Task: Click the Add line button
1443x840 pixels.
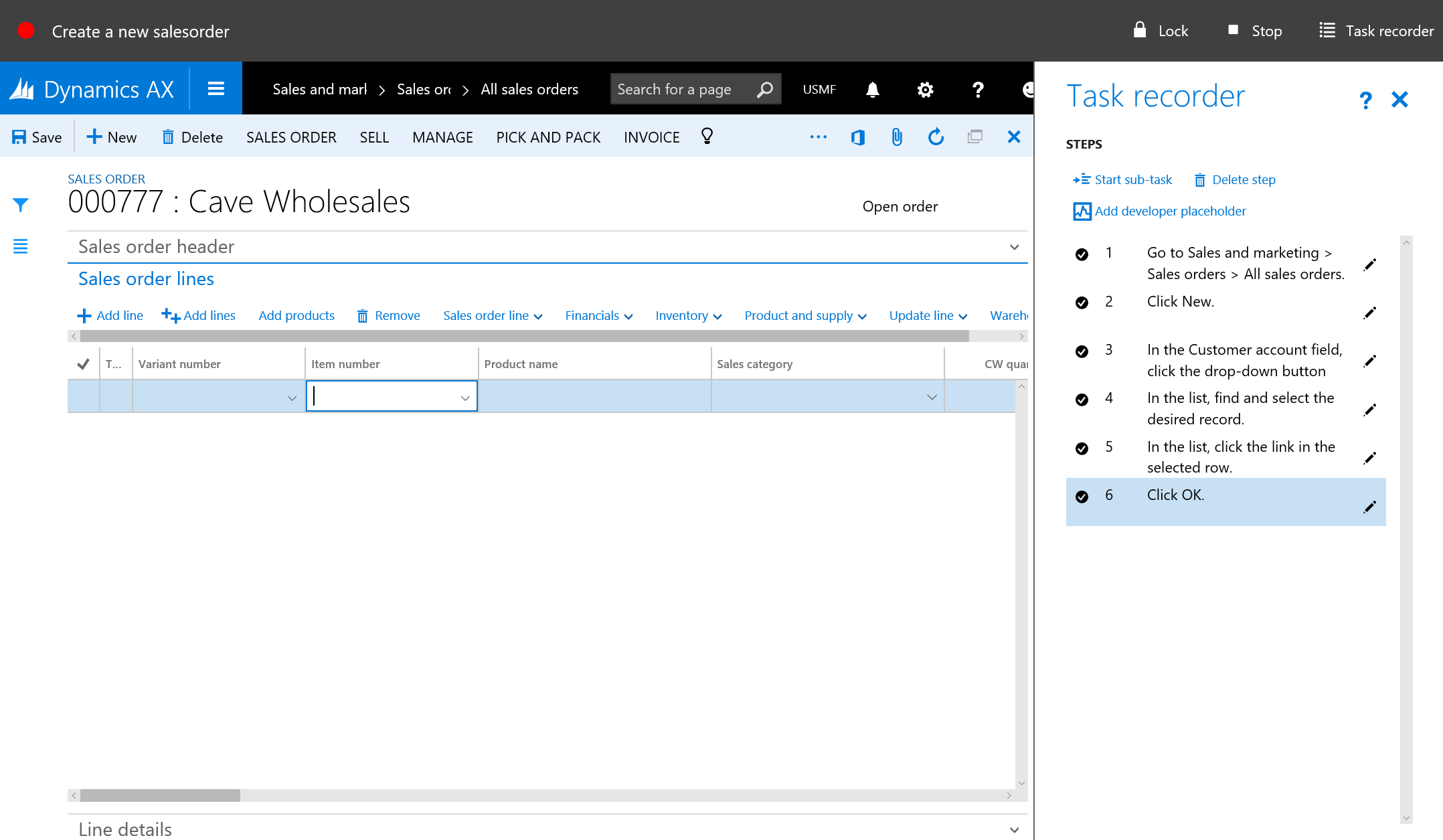Action: pyautogui.click(x=110, y=316)
